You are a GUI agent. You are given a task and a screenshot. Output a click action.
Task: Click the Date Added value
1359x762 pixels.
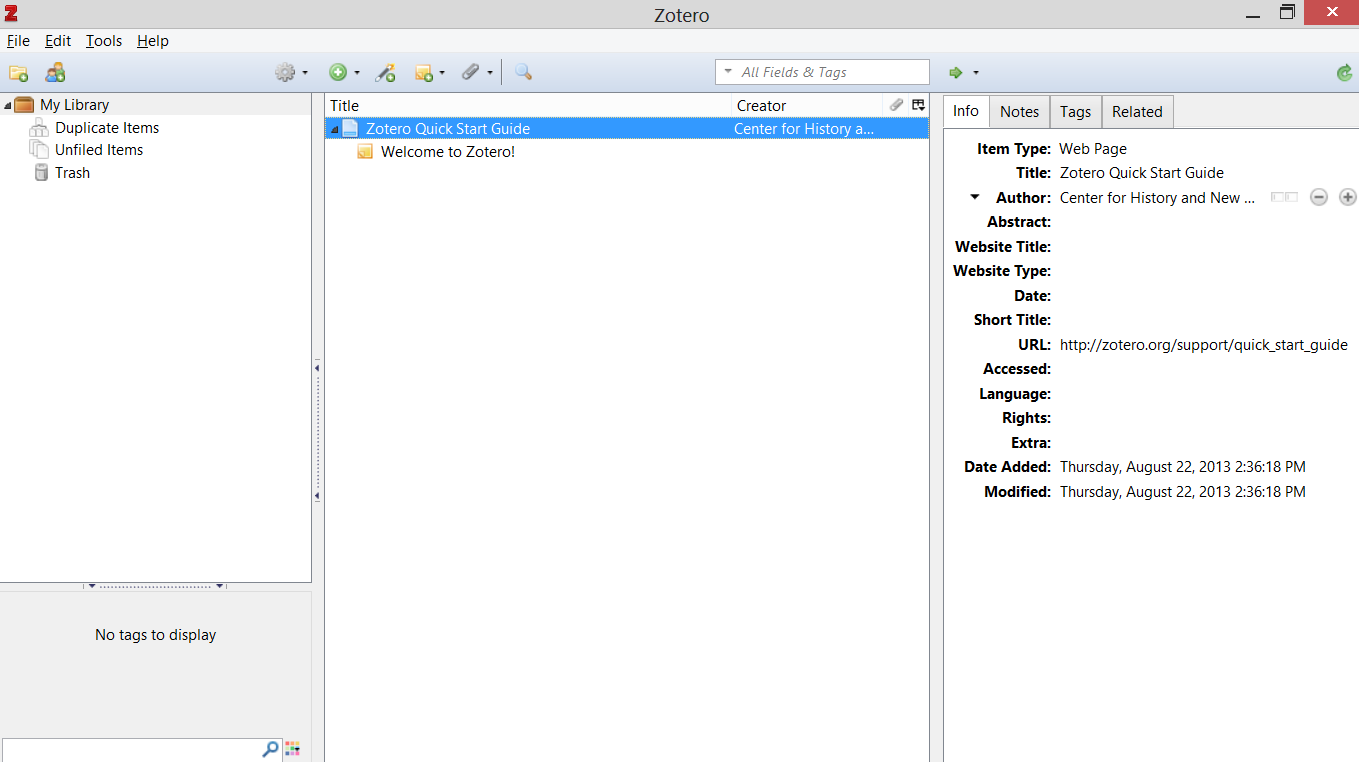tap(1183, 467)
